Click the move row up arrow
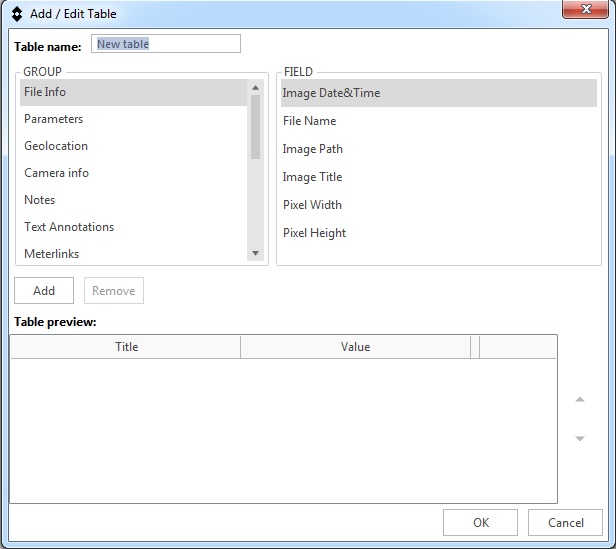 click(x=579, y=400)
